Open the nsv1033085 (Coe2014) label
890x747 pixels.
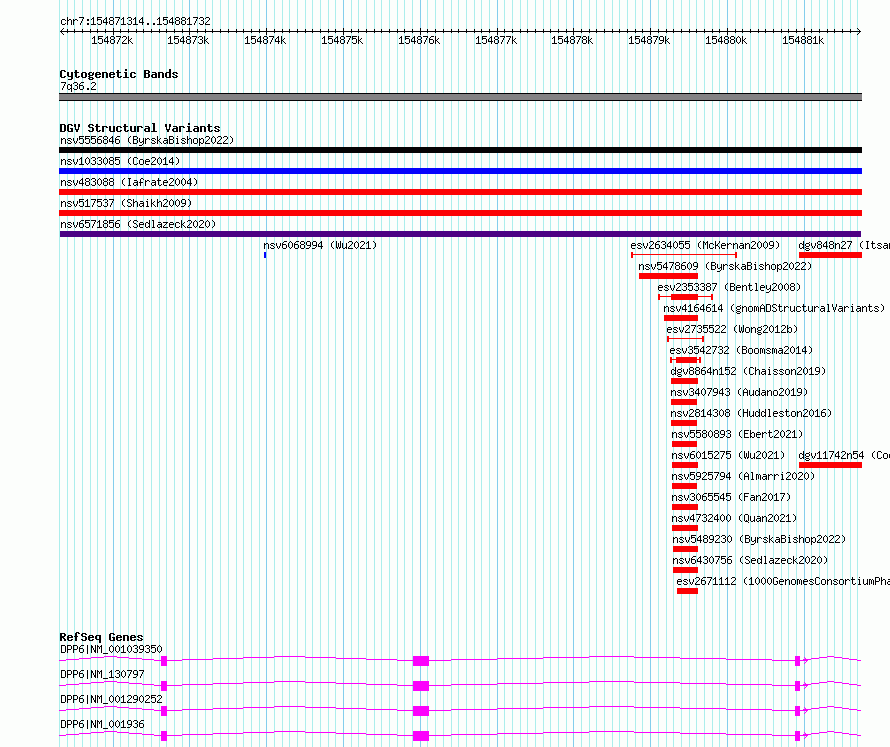pos(120,161)
